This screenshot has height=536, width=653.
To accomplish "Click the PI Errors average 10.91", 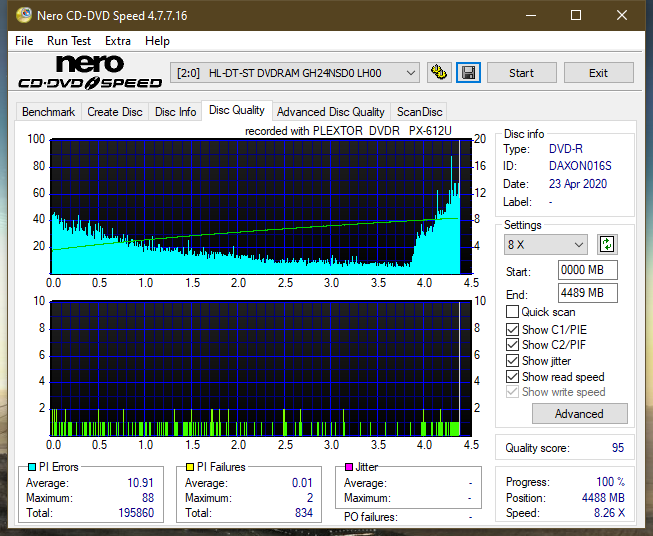I will pos(140,483).
